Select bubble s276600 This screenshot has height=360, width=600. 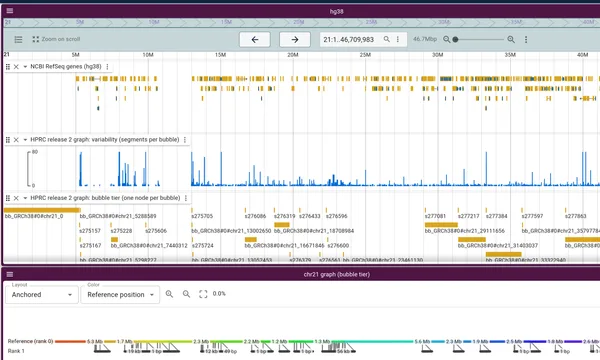[x=338, y=245]
